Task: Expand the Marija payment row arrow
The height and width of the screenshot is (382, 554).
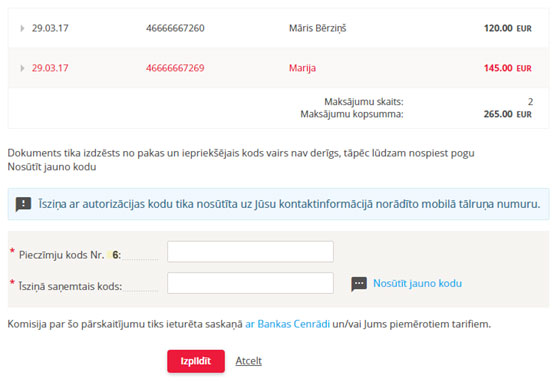Action: coord(22,68)
